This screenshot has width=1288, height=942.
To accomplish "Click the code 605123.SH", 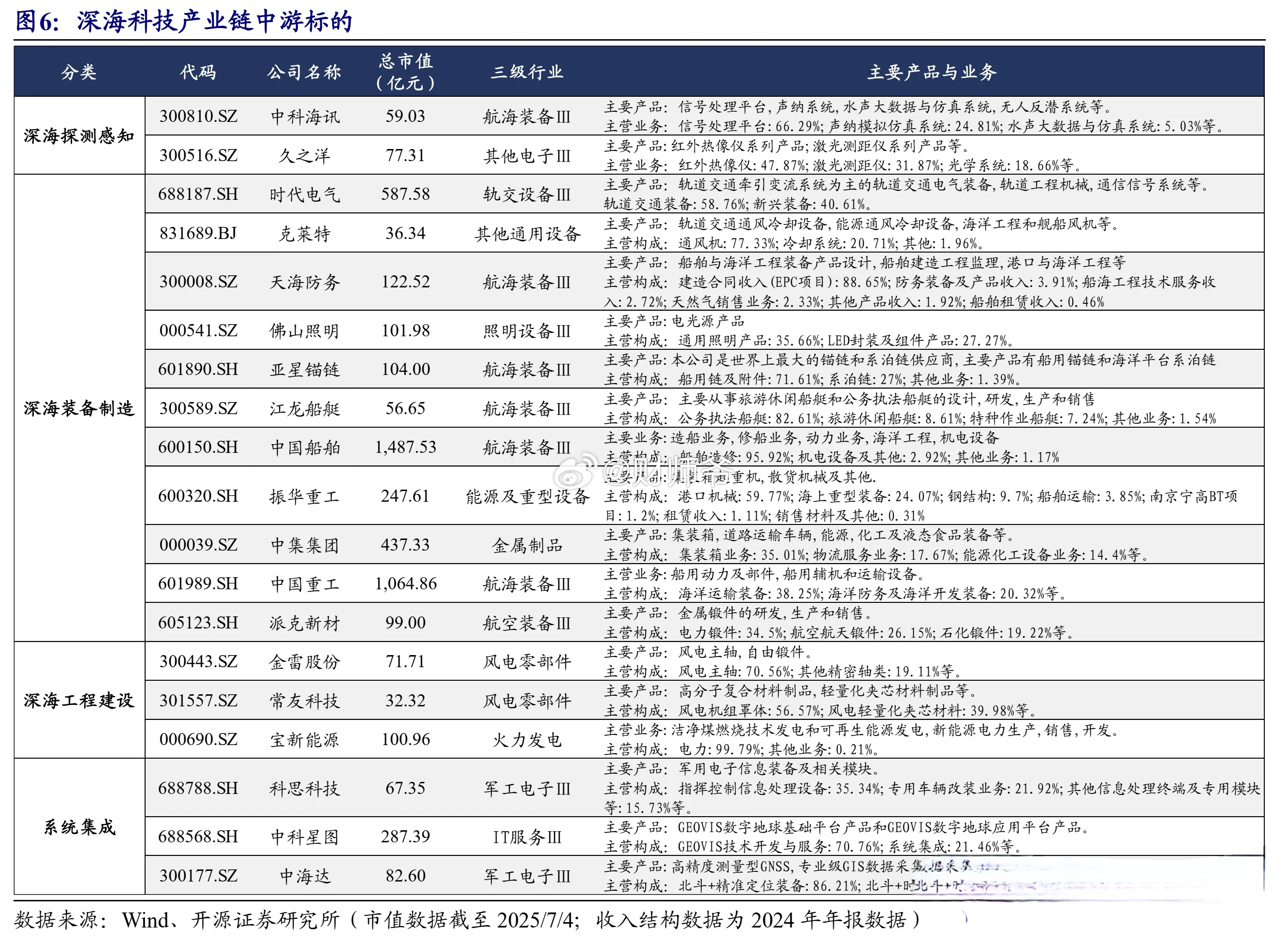I will 198,623.
